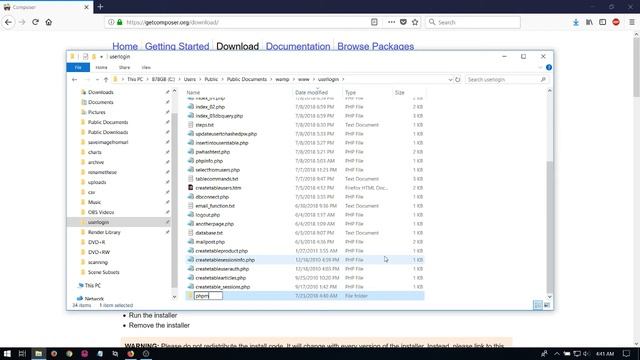Select Network in navigation pane
The image size is (640, 360).
point(94,299)
